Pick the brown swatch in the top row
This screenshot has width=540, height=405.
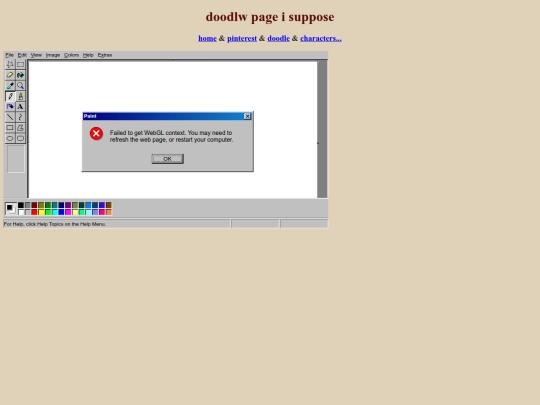108,205
